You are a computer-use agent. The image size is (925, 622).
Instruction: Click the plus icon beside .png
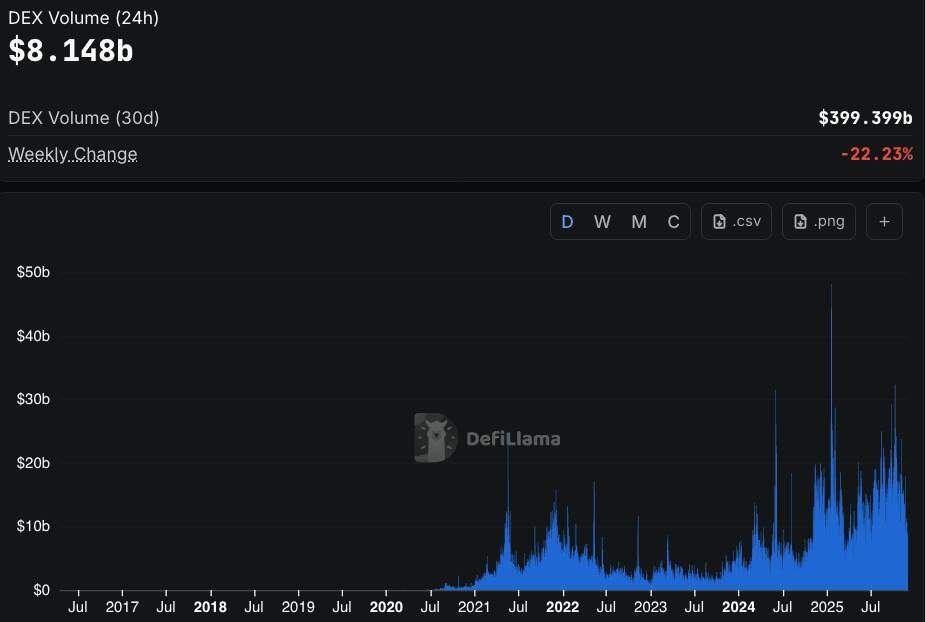[x=884, y=222]
